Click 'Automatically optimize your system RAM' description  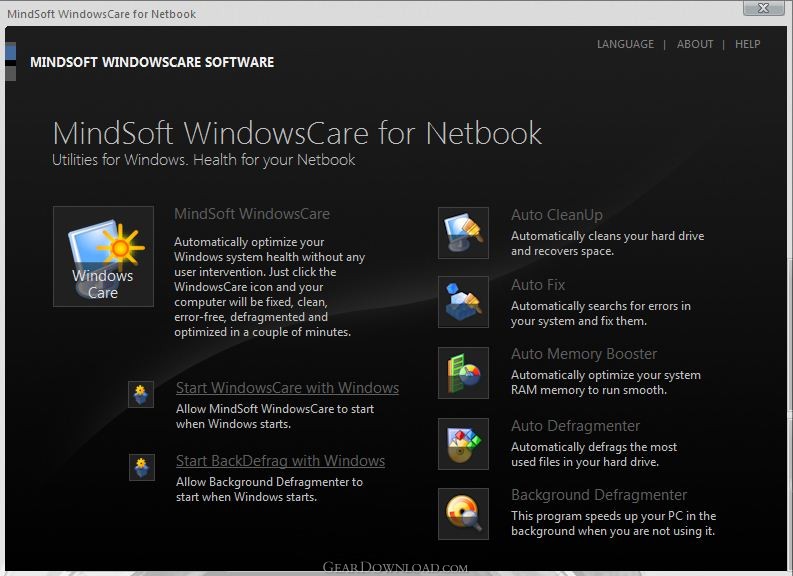coord(606,382)
